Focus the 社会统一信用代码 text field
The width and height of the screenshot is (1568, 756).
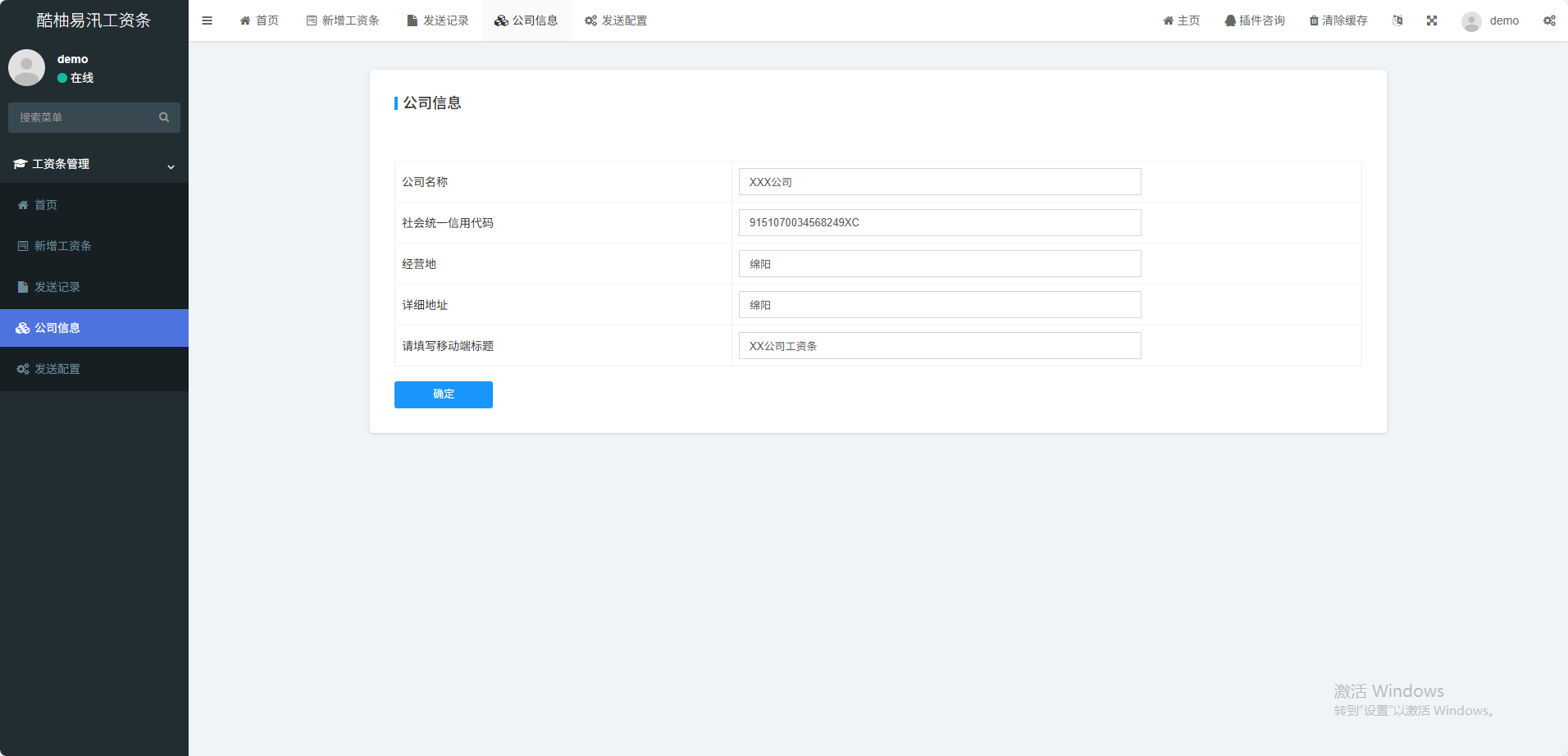(939, 223)
